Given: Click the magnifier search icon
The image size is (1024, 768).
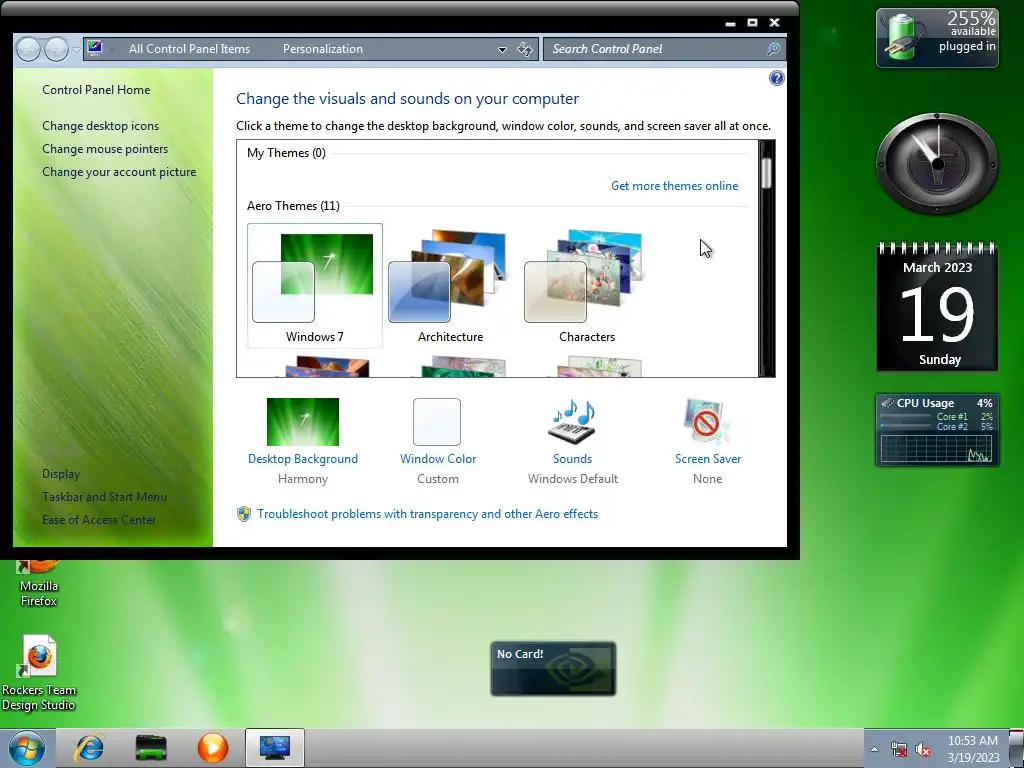Looking at the screenshot, I should (773, 49).
